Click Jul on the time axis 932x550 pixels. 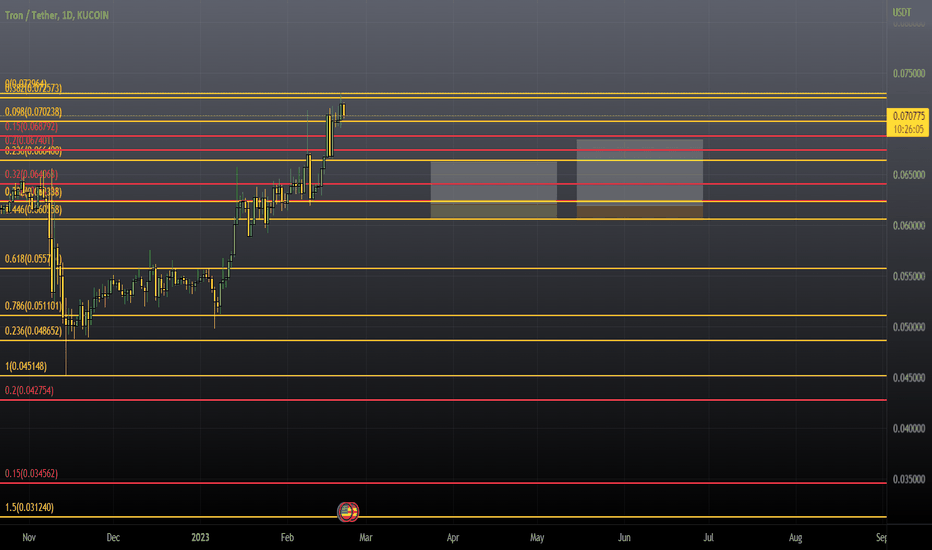(x=709, y=538)
